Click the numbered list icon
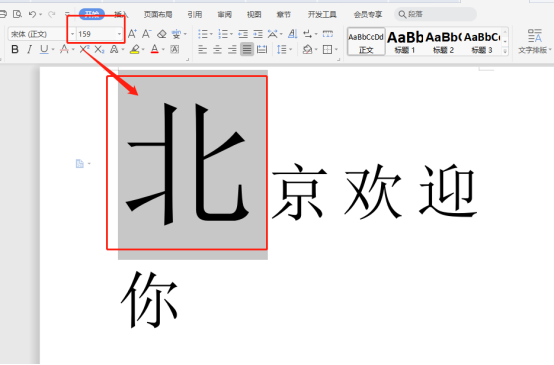This screenshot has width=554, height=365. pos(223,34)
